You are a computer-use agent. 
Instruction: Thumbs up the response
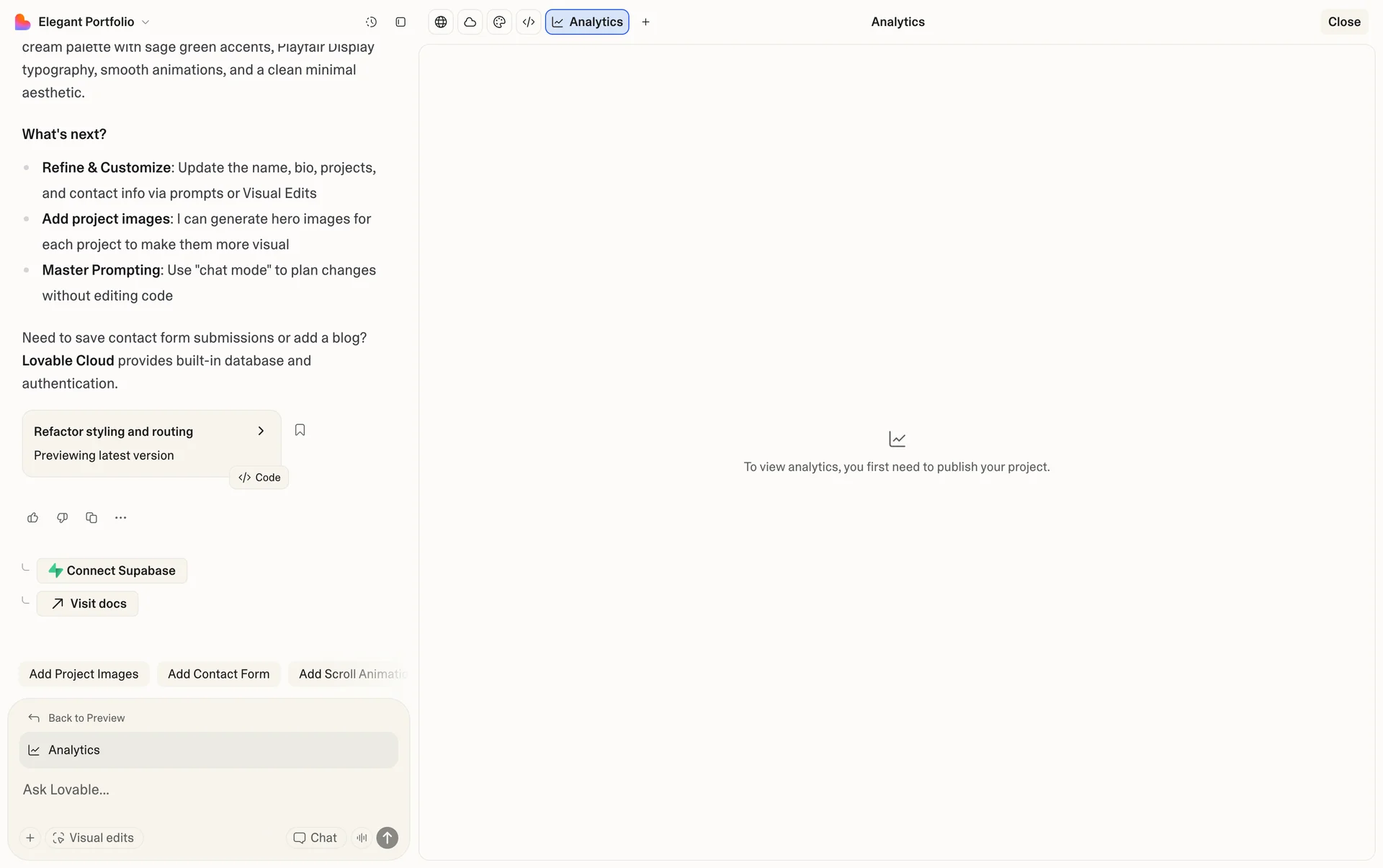(x=32, y=518)
